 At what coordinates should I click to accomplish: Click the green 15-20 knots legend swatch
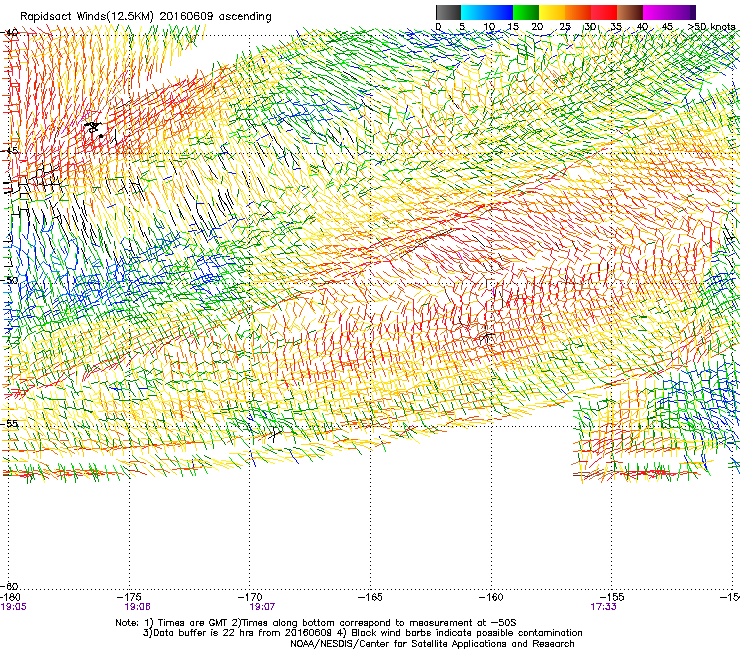[x=526, y=12]
